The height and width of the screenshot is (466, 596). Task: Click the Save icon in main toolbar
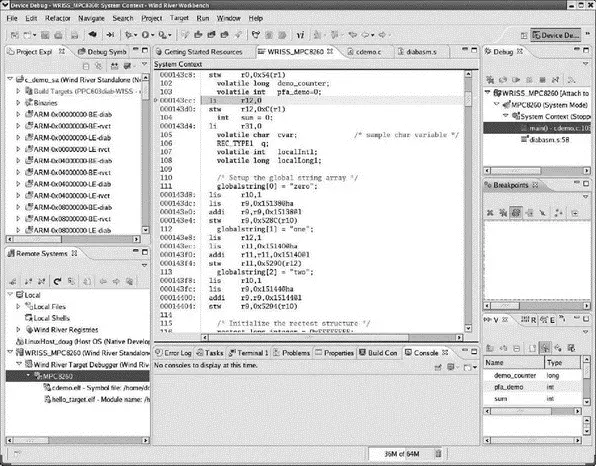pyautogui.click(x=45, y=35)
